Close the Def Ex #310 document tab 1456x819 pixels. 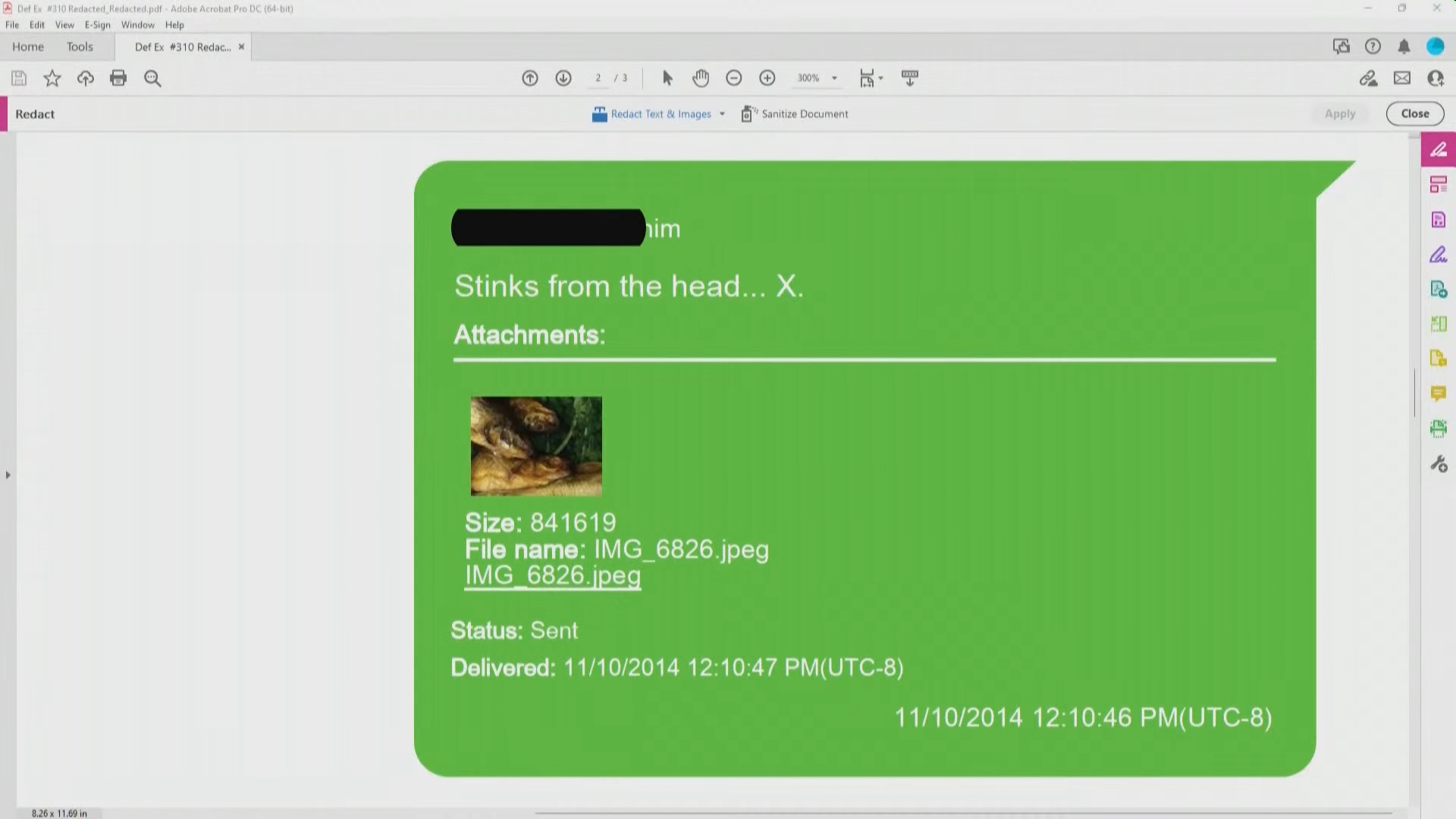(x=241, y=47)
